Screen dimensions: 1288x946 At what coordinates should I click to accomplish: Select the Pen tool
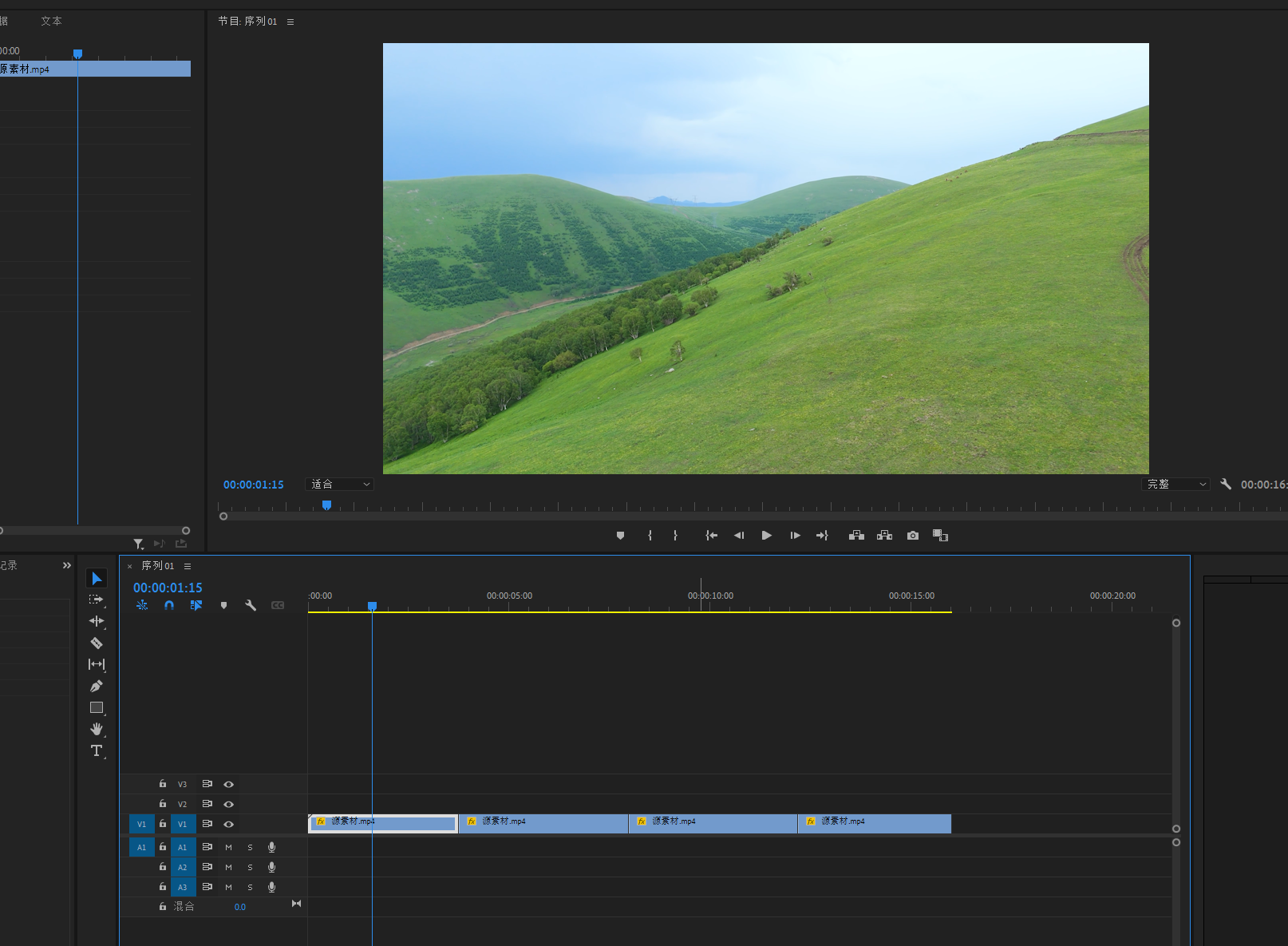[x=97, y=686]
